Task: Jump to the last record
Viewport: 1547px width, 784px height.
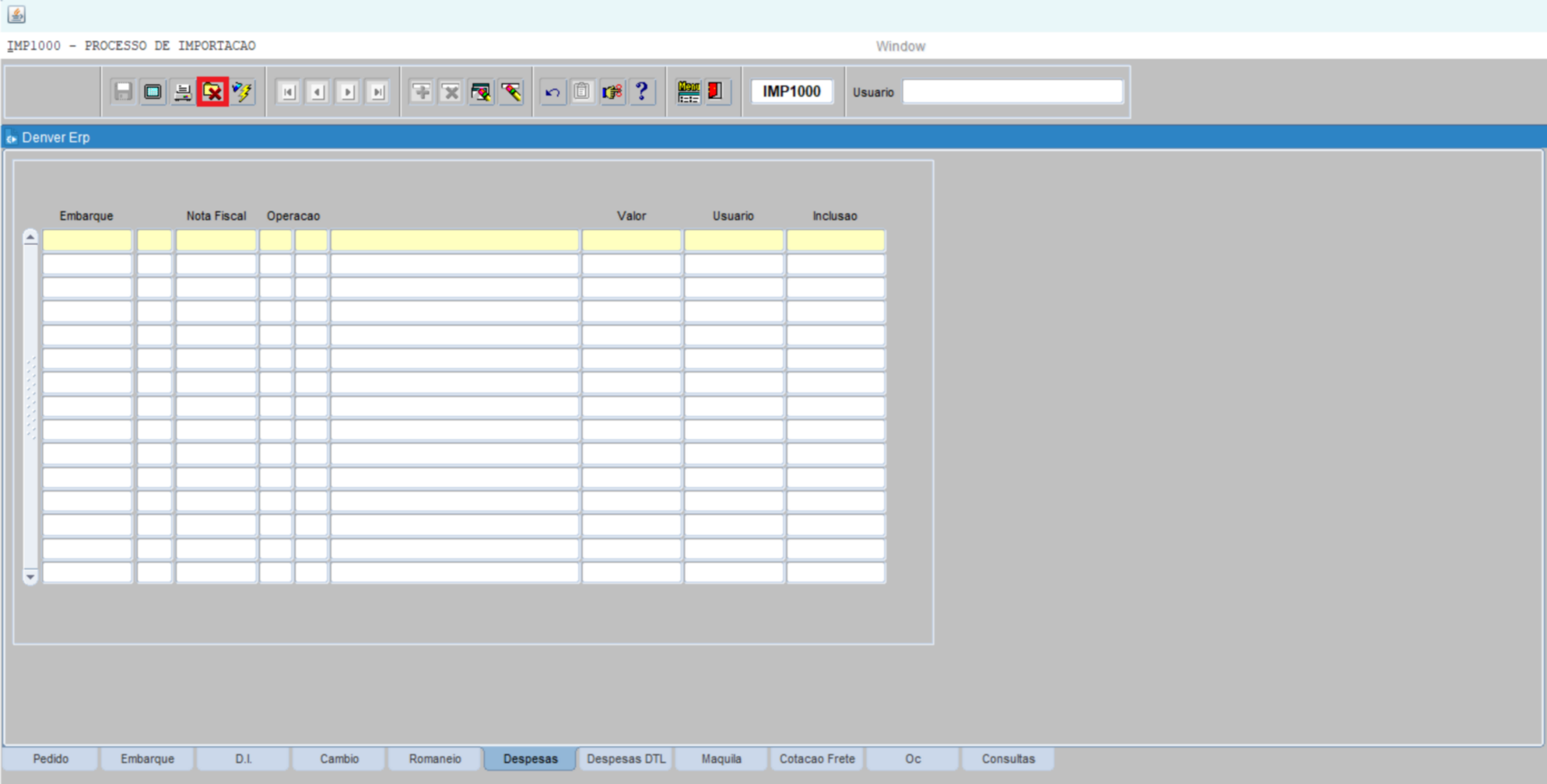Action: pos(378,92)
